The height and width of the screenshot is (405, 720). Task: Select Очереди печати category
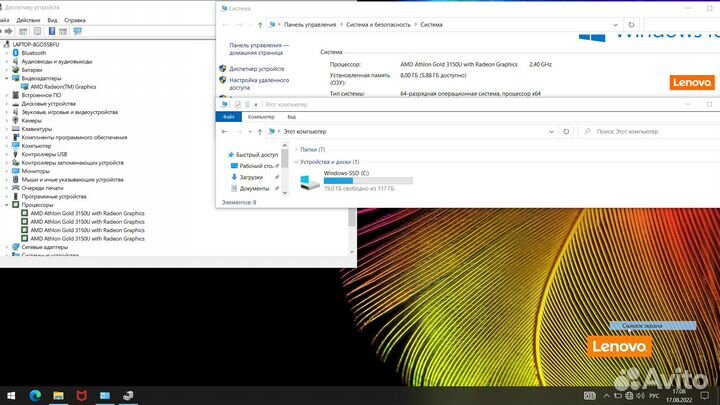tap(42, 188)
